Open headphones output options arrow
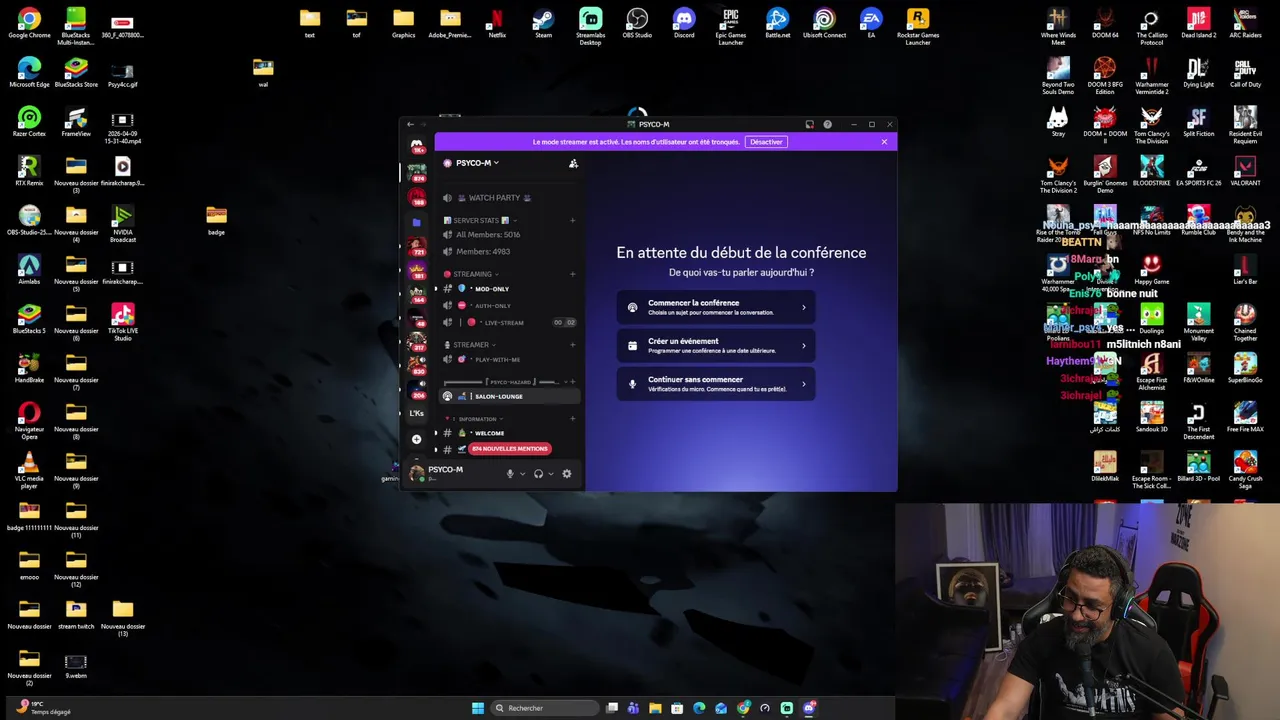 (x=550, y=474)
